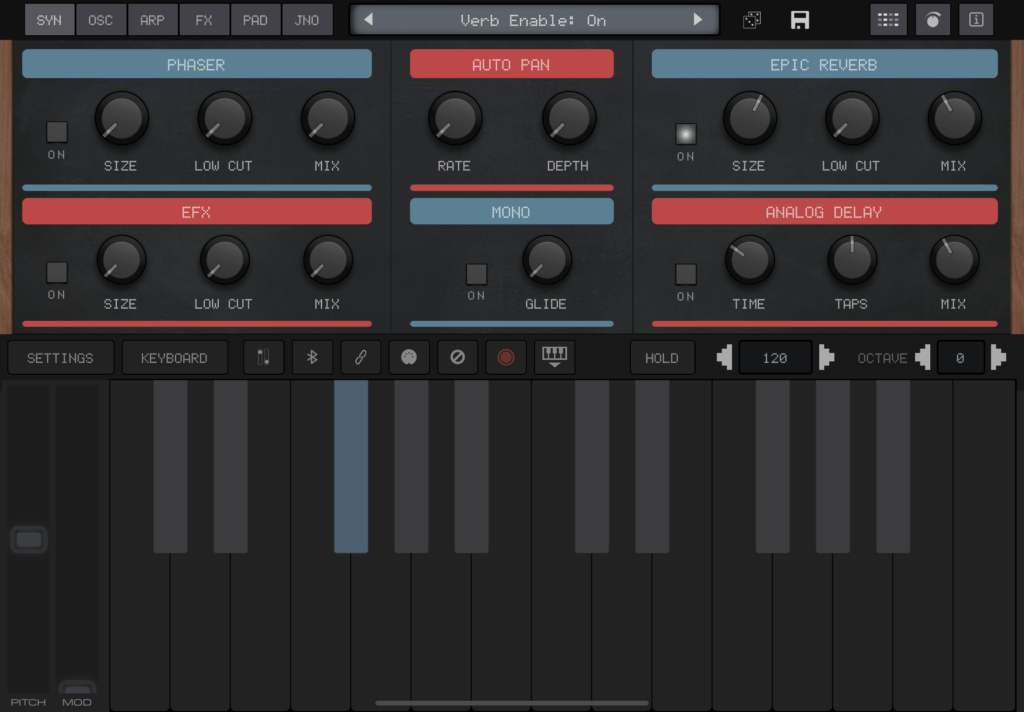Save the preset with the floppy disk icon
This screenshot has width=1024, height=712.
coord(800,20)
